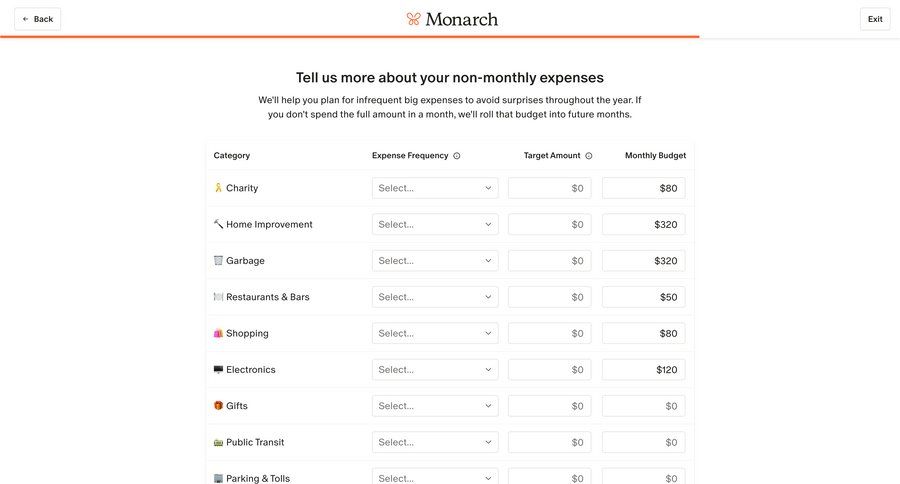Go back using the Back button
Screen dimensions: 900x484
[x=38, y=19]
